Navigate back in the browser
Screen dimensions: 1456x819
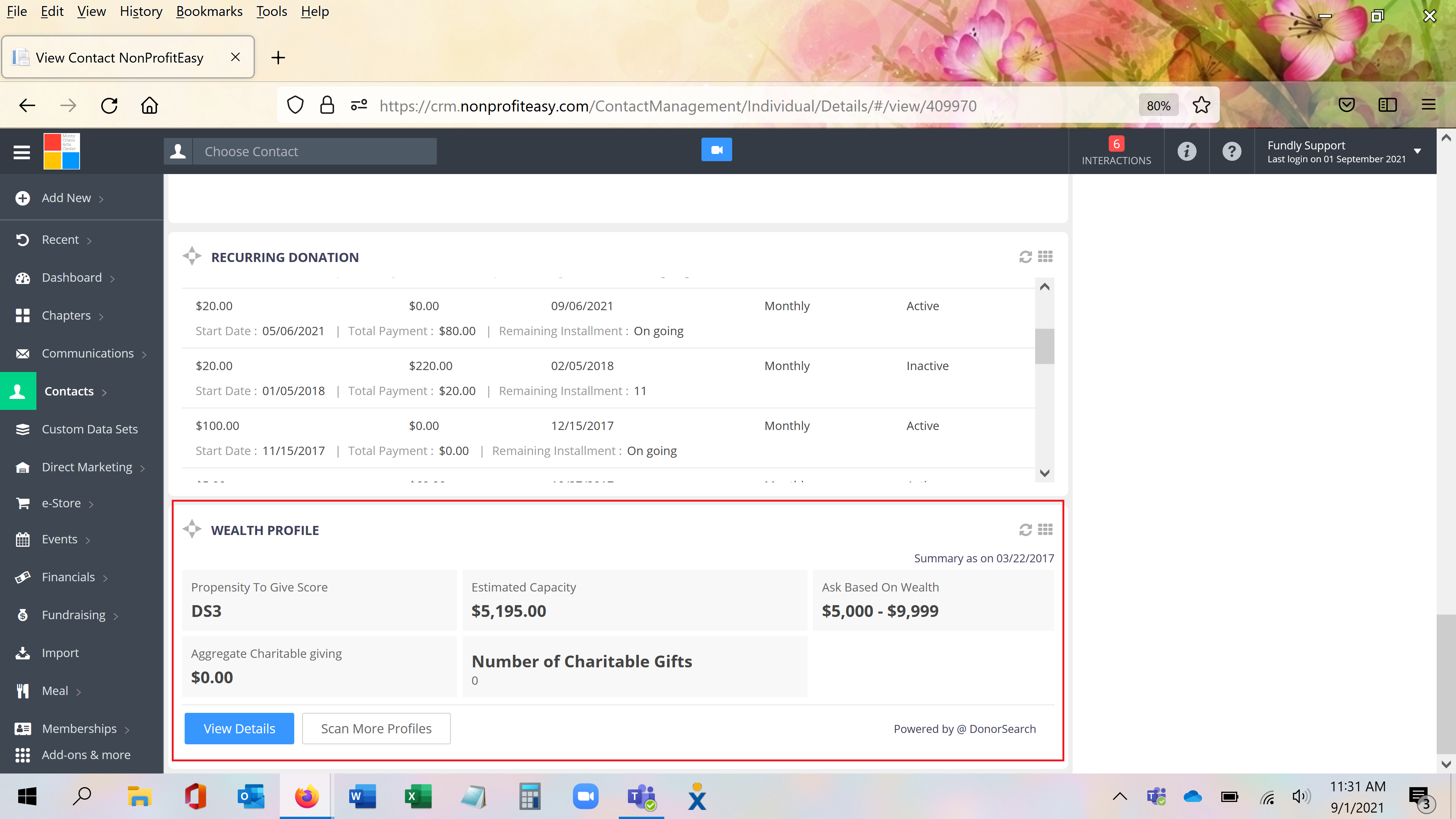[27, 106]
